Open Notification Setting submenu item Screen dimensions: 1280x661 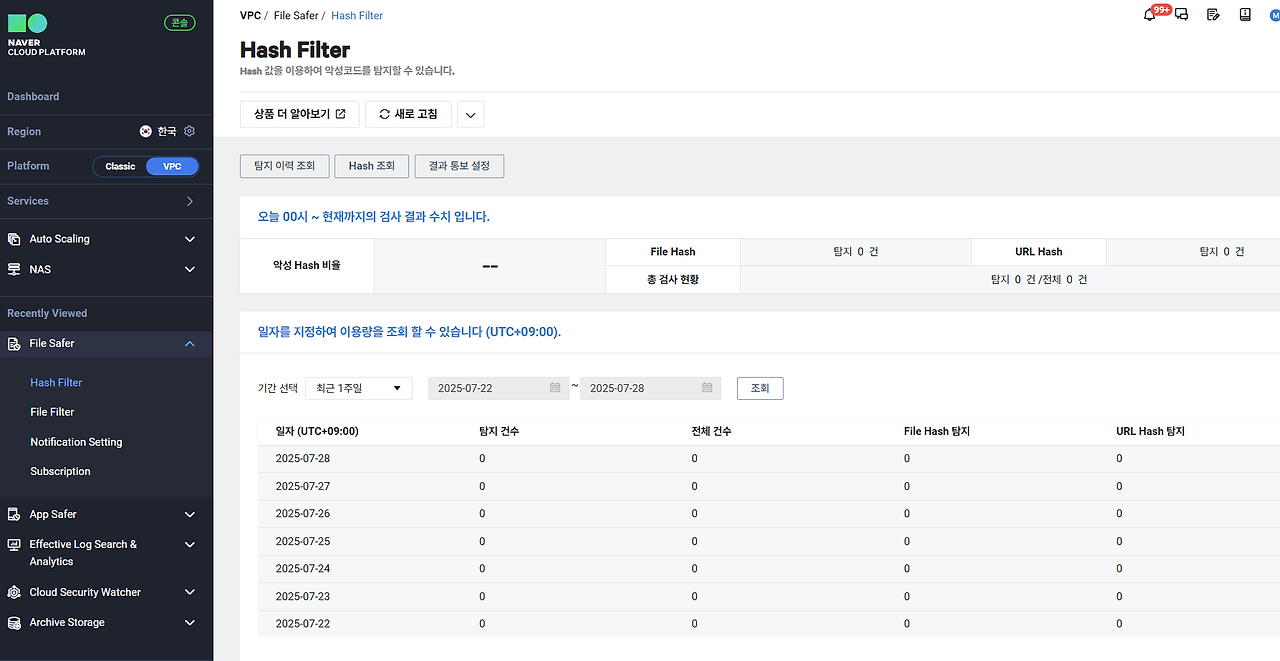(x=76, y=442)
